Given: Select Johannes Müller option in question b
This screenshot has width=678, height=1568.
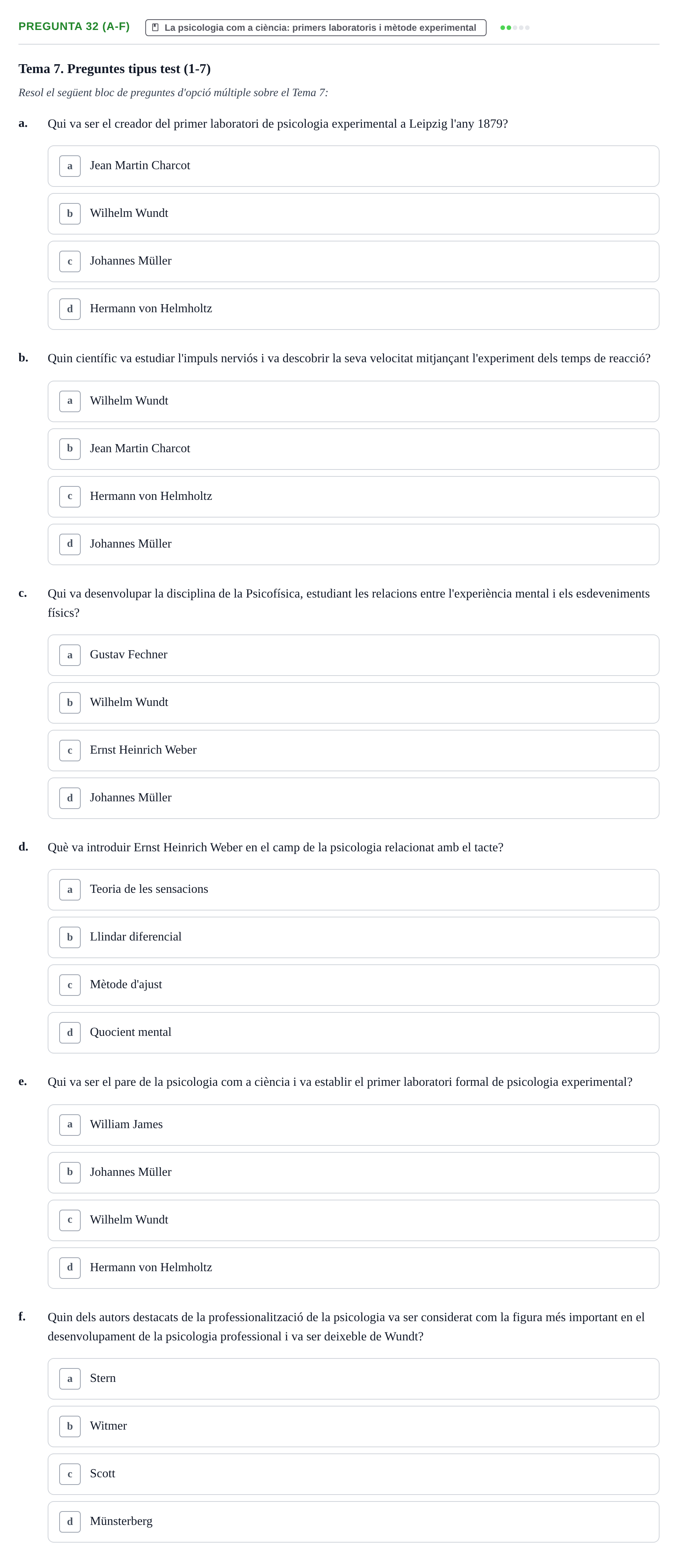Looking at the screenshot, I should coord(353,544).
